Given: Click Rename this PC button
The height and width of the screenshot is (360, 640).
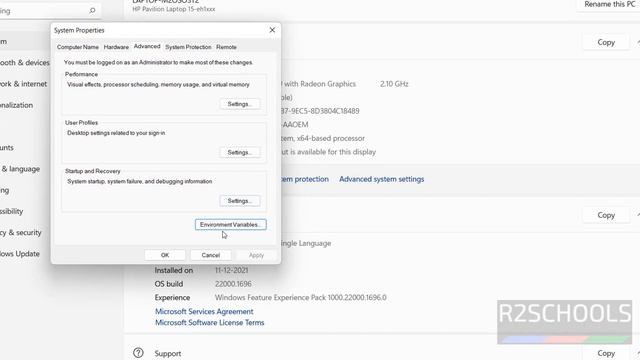Looking at the screenshot, I should [x=609, y=4].
